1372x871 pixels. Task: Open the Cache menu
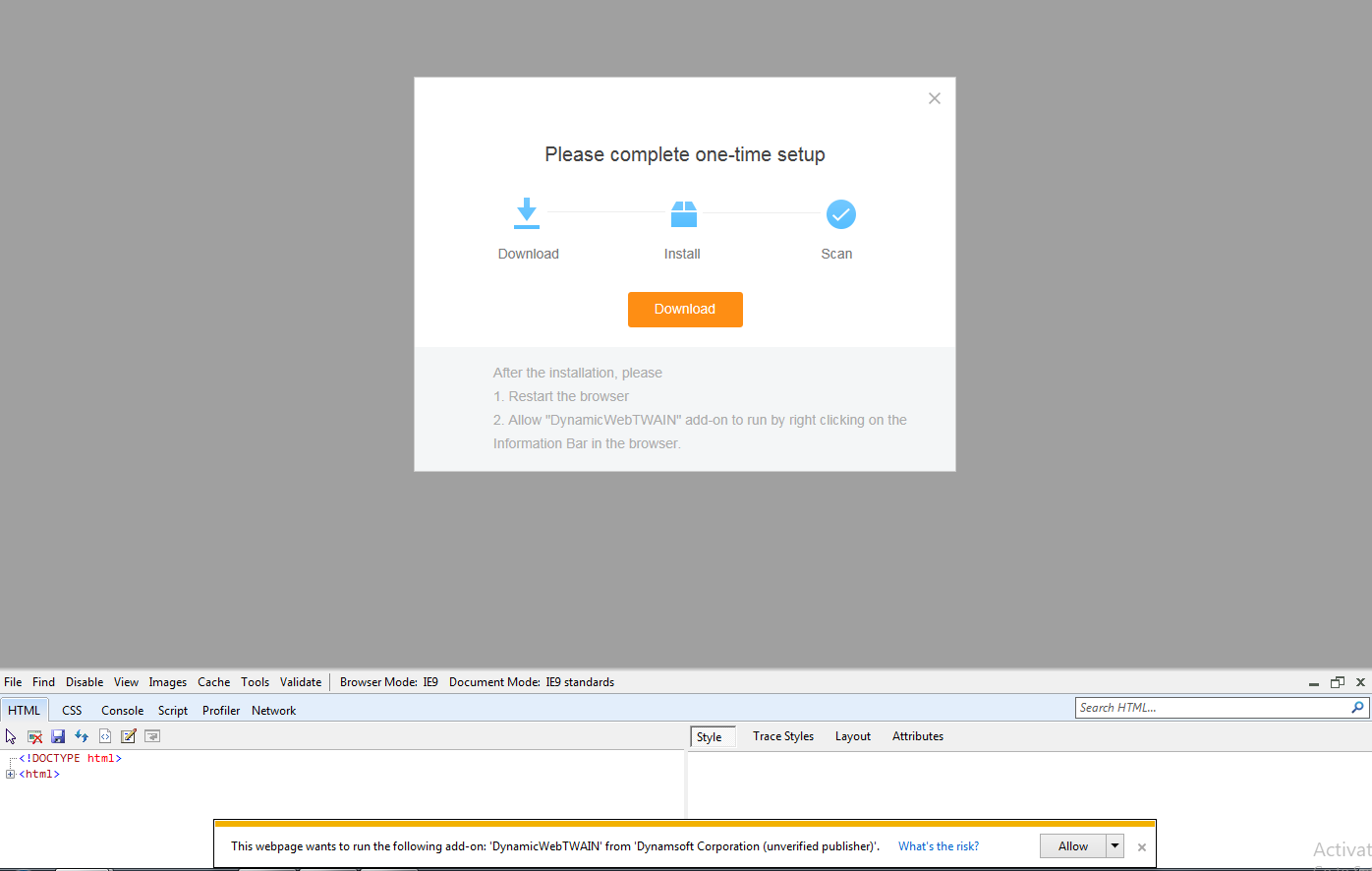click(213, 682)
